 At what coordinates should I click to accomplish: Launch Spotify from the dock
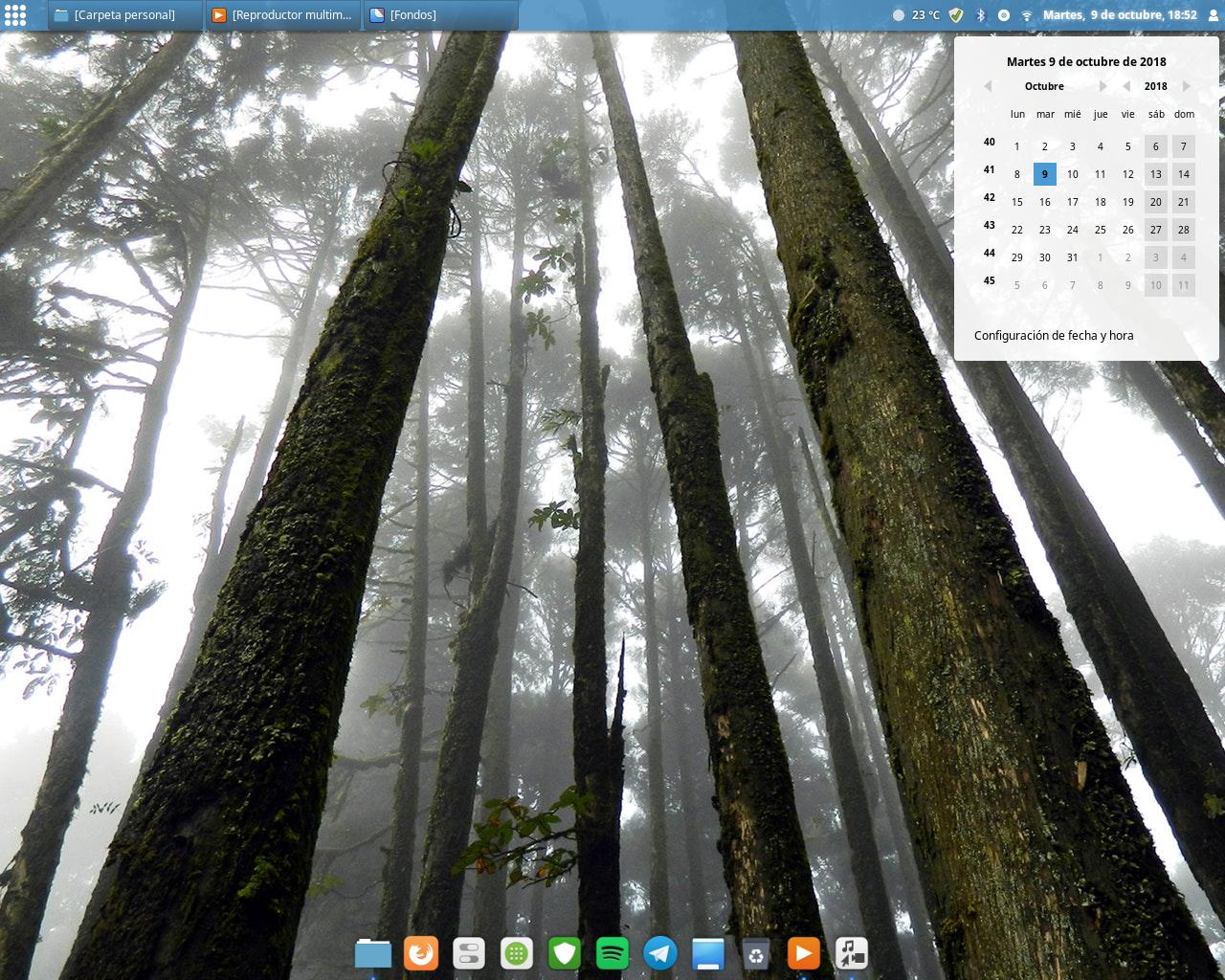pos(612,953)
